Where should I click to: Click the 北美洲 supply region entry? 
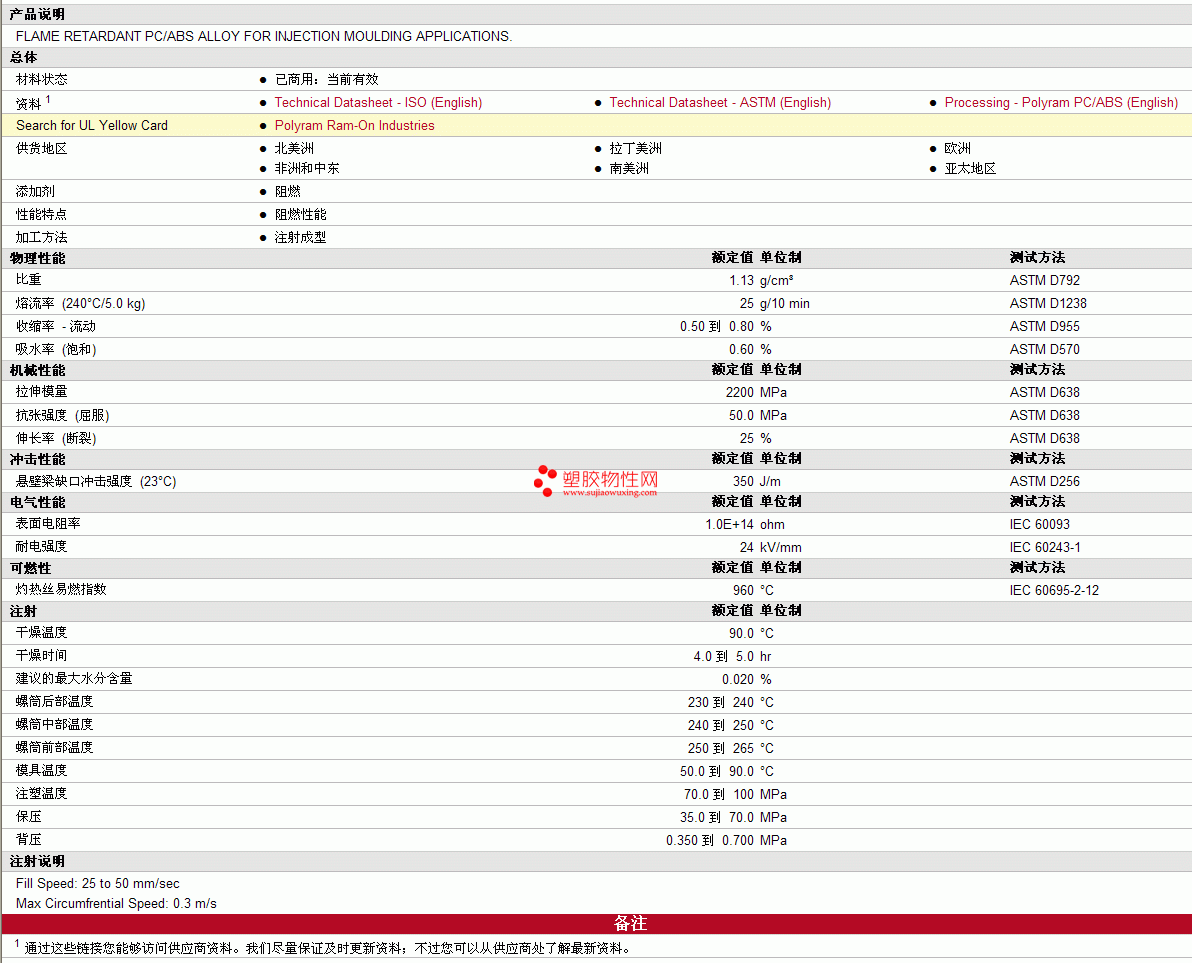(x=294, y=148)
